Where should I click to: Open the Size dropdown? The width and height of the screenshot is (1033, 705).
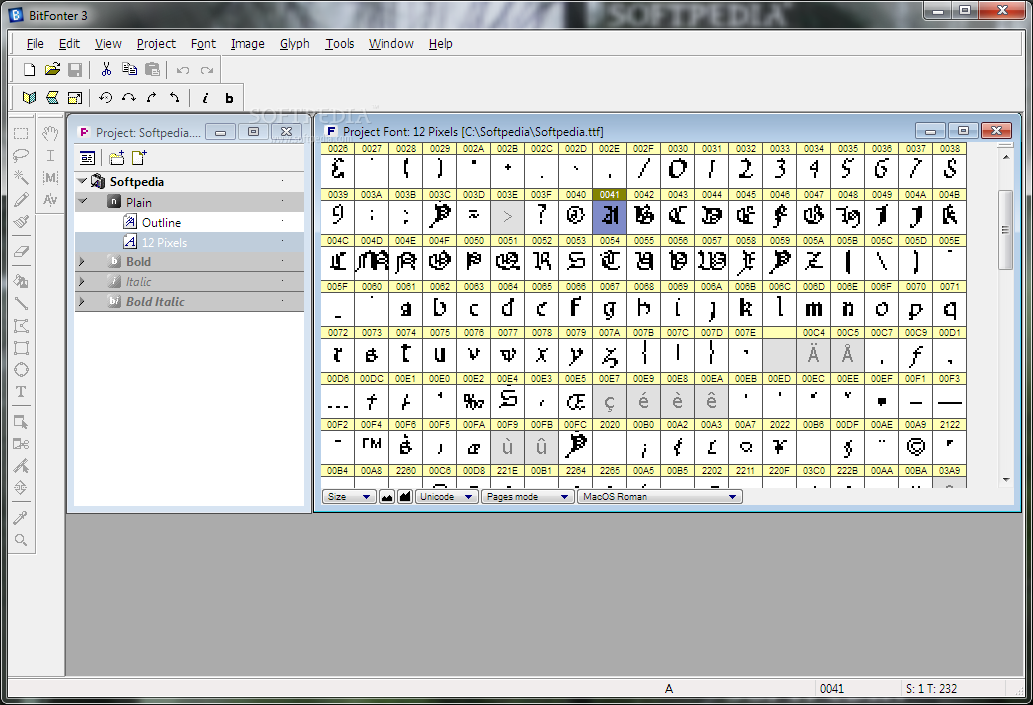[x=349, y=497]
